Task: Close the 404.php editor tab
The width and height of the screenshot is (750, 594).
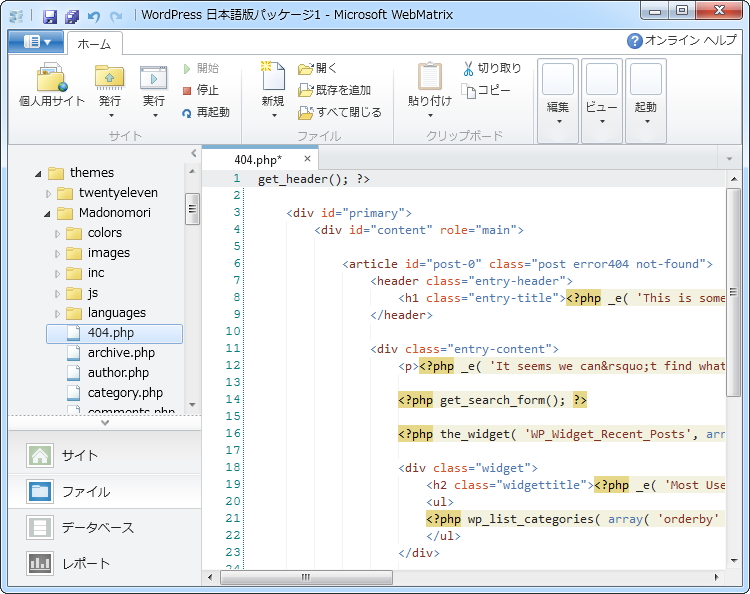Action: tap(308, 159)
